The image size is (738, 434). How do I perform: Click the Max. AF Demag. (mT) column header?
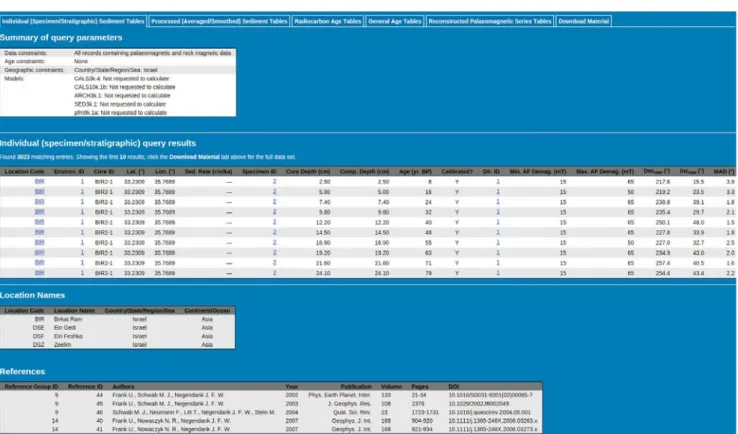coord(605,172)
